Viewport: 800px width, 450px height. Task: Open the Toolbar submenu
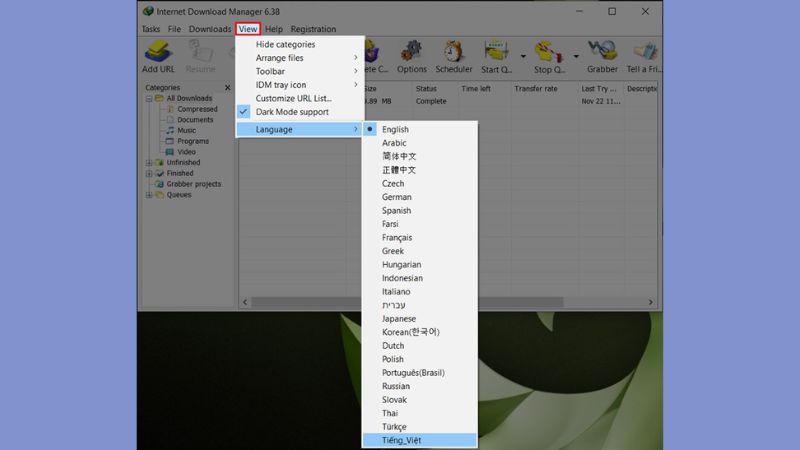coord(300,71)
